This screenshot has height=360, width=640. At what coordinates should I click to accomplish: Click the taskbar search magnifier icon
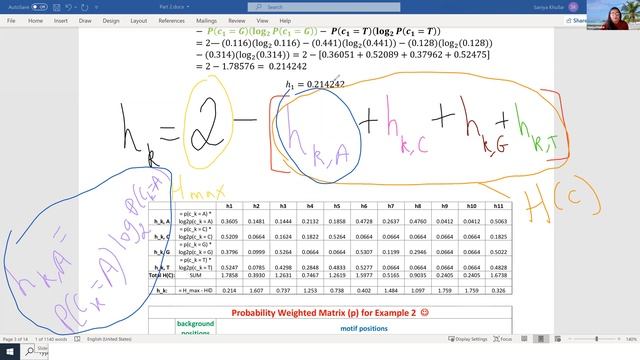pos(30,351)
